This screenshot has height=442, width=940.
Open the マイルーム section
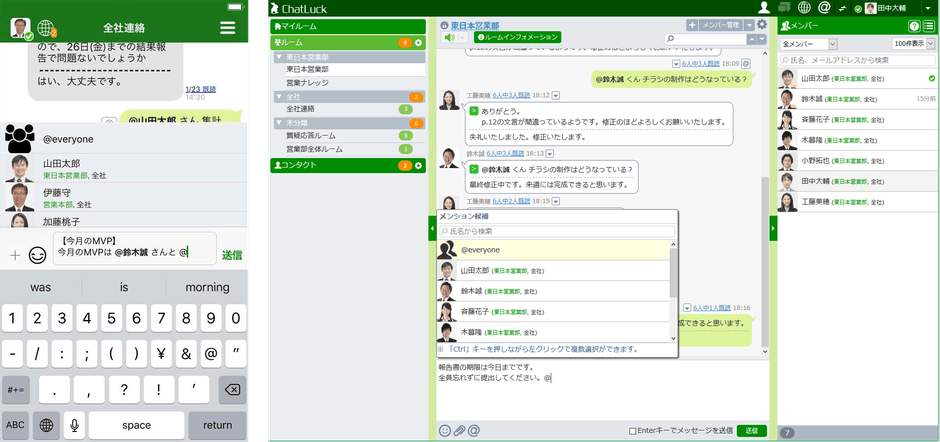click(348, 26)
